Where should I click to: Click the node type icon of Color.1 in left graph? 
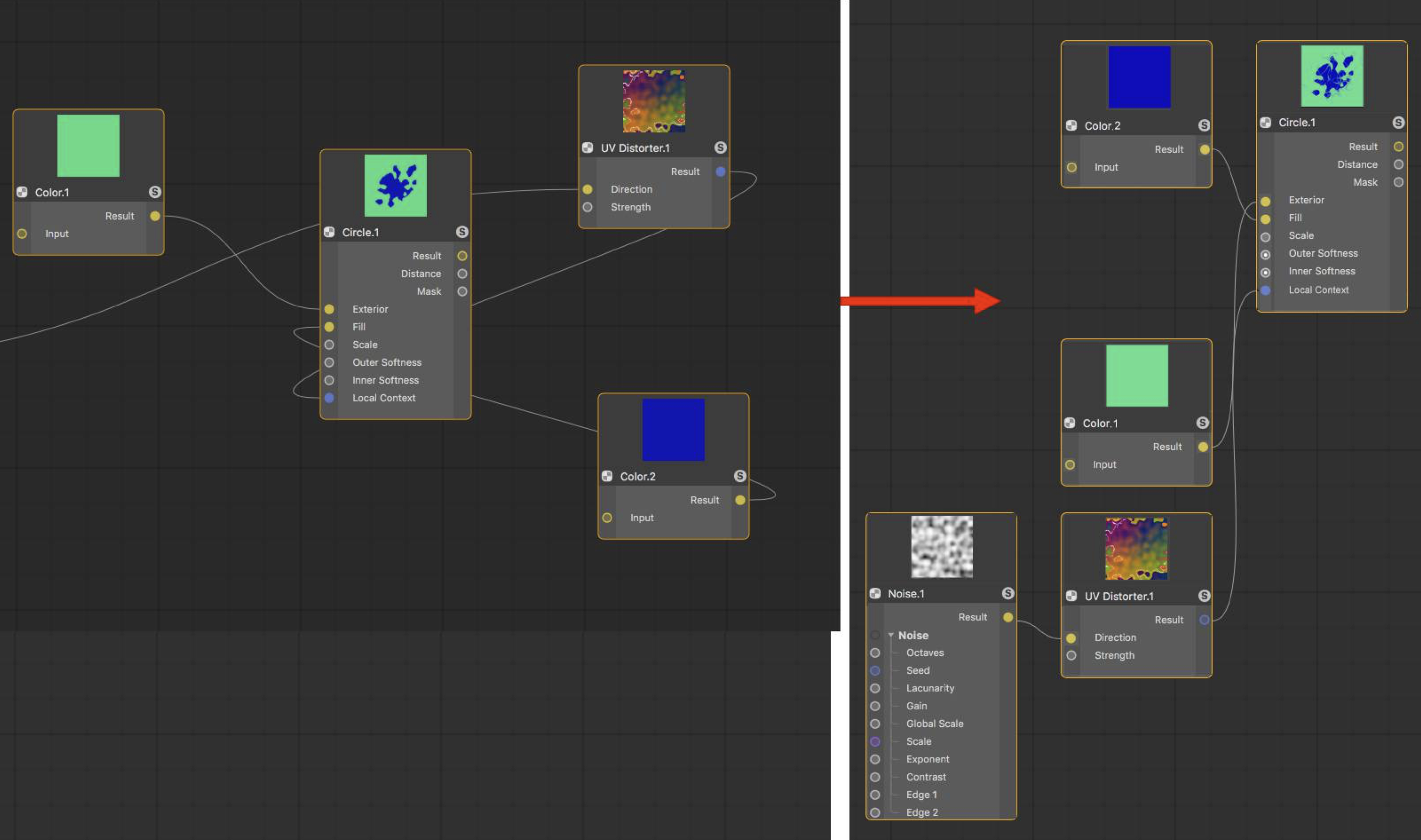(x=22, y=192)
